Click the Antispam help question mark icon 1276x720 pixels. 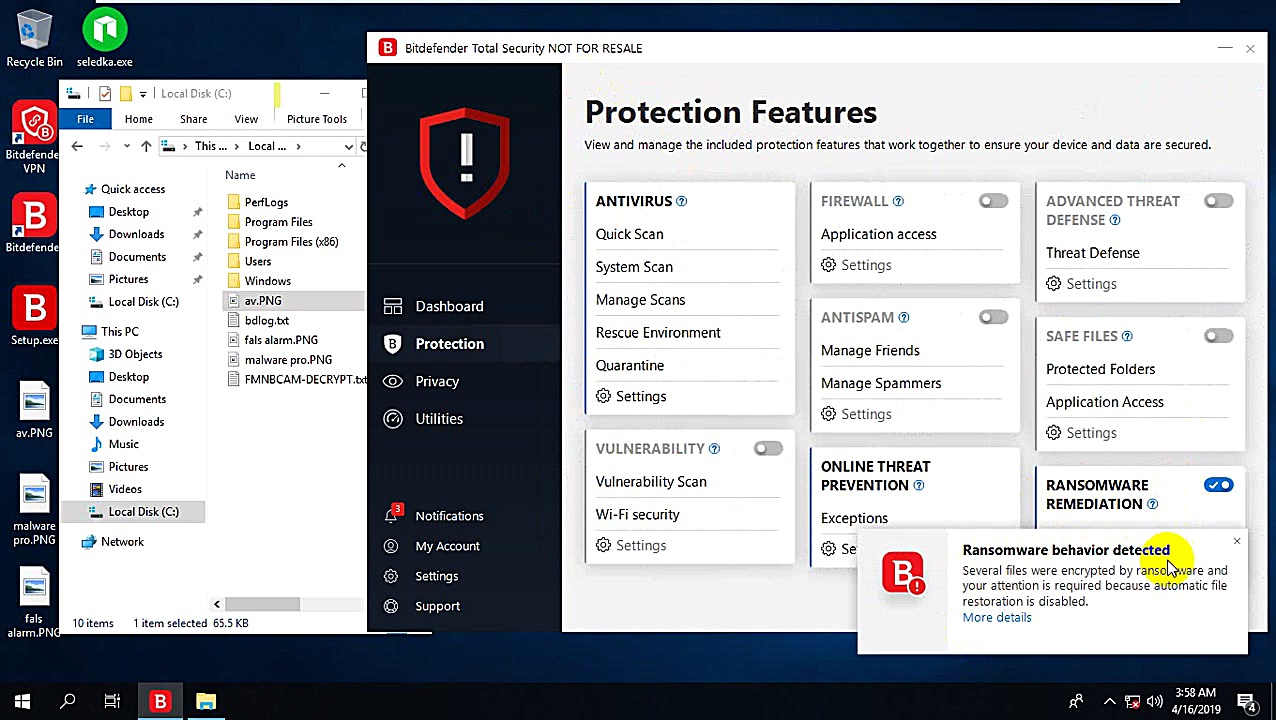coord(904,317)
